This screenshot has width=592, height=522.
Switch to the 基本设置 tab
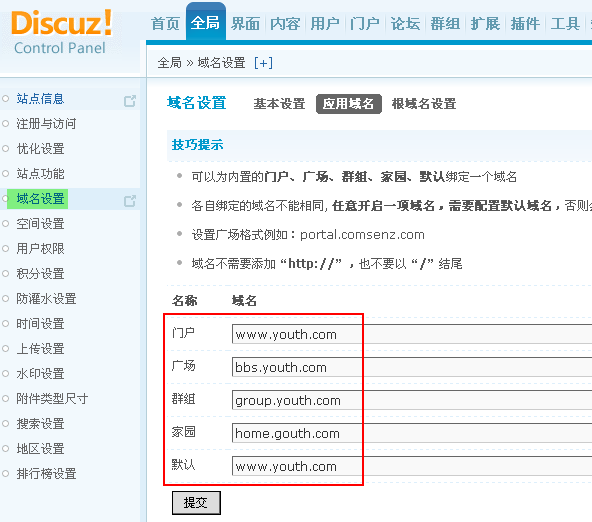pyautogui.click(x=279, y=103)
